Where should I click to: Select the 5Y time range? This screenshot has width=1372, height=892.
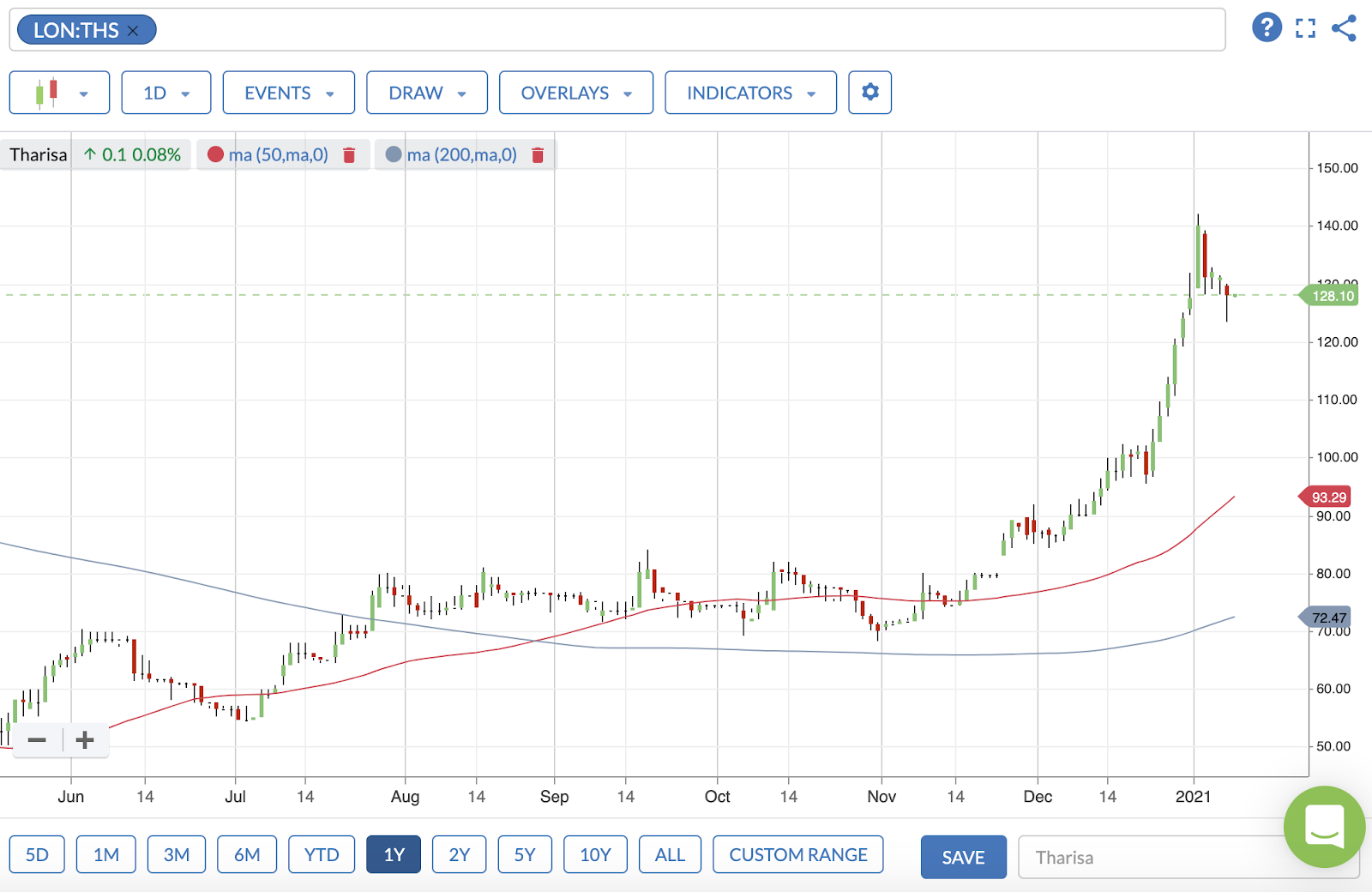coord(525,854)
